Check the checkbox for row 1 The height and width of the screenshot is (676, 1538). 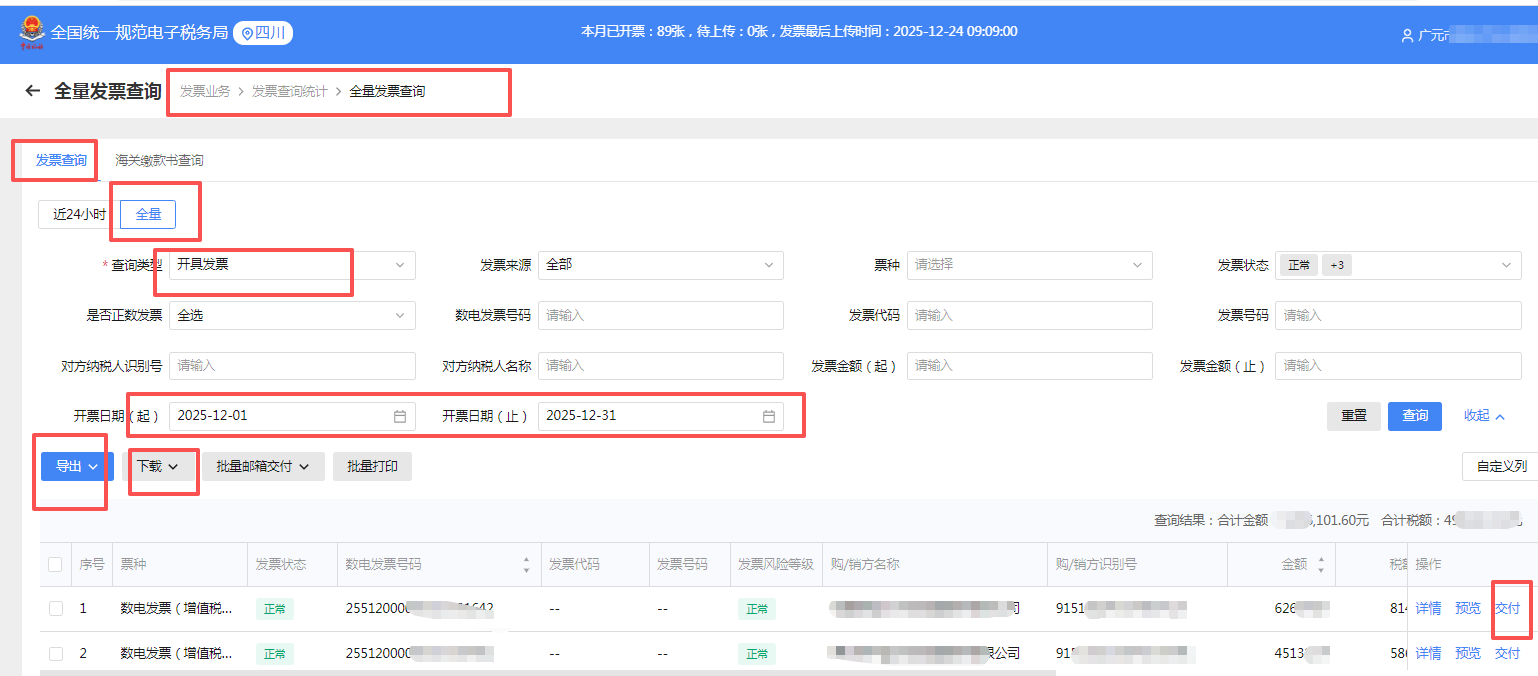coord(56,608)
